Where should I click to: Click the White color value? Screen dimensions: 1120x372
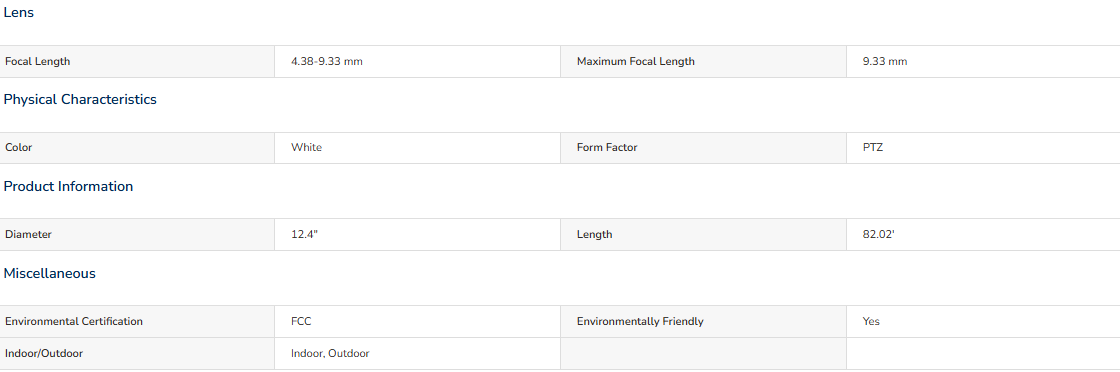306,148
